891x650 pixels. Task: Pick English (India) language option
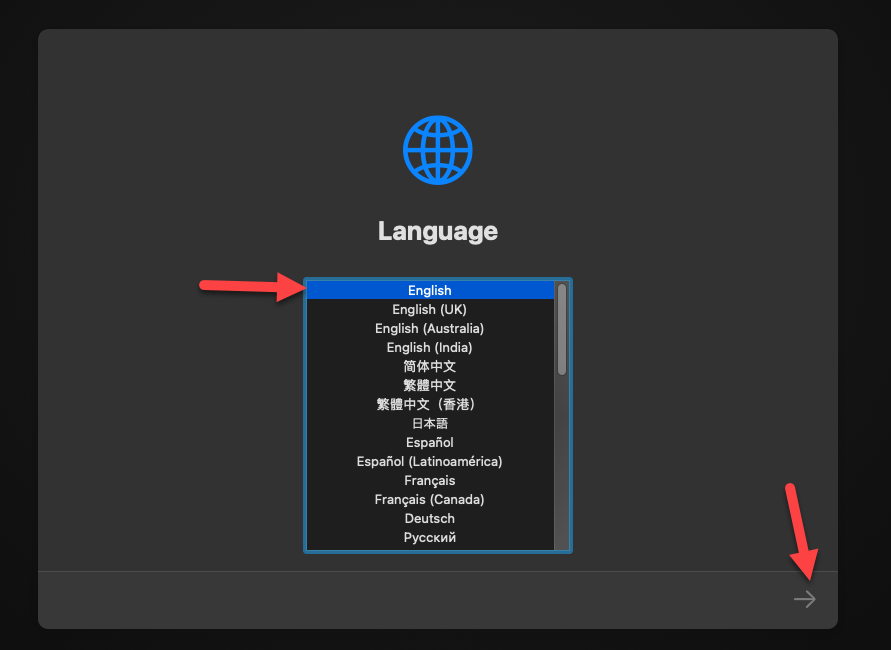pyautogui.click(x=429, y=347)
